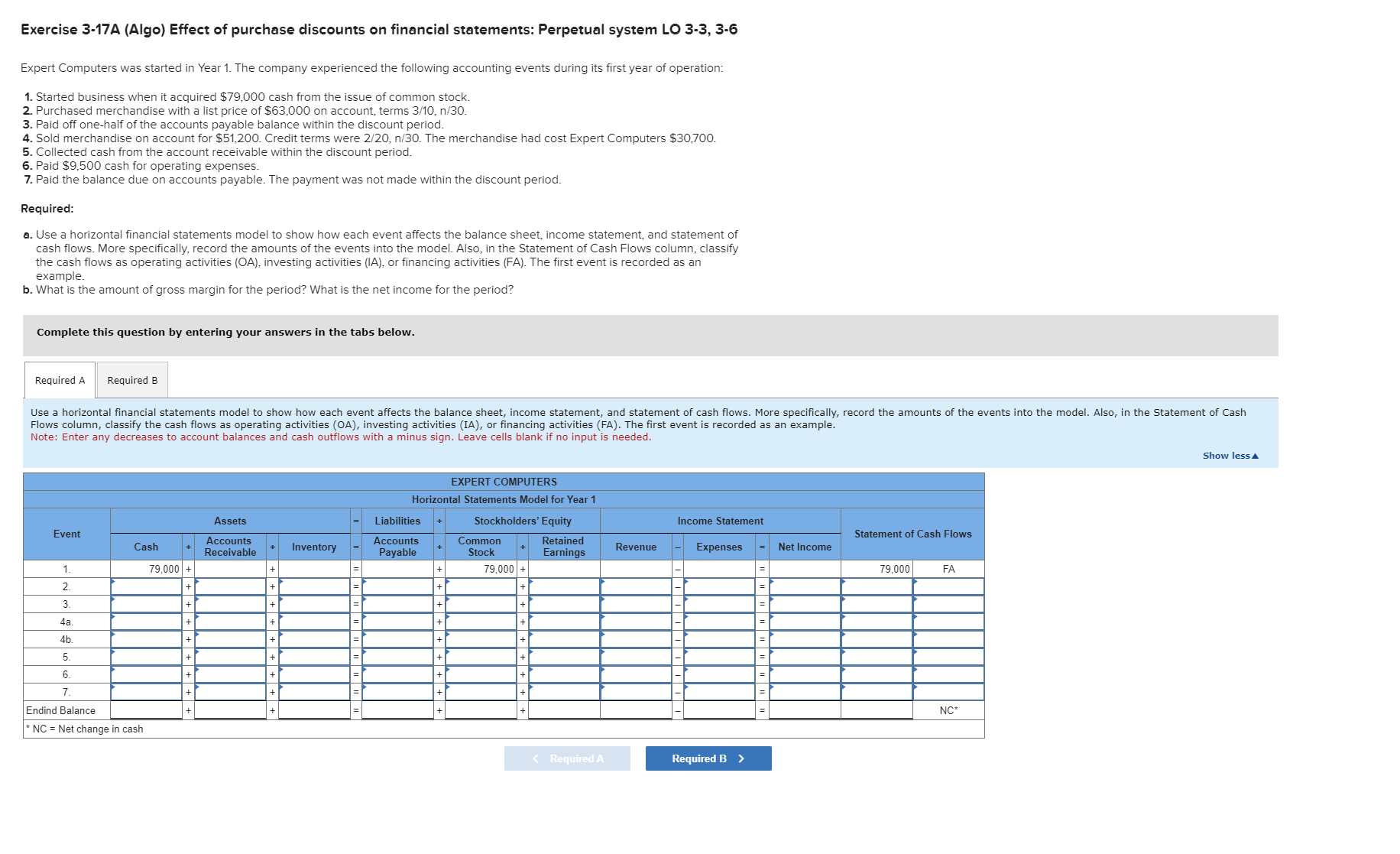Image resolution: width=1400 pixels, height=854 pixels.
Task: Click the Required B navigation button
Action: [x=707, y=758]
